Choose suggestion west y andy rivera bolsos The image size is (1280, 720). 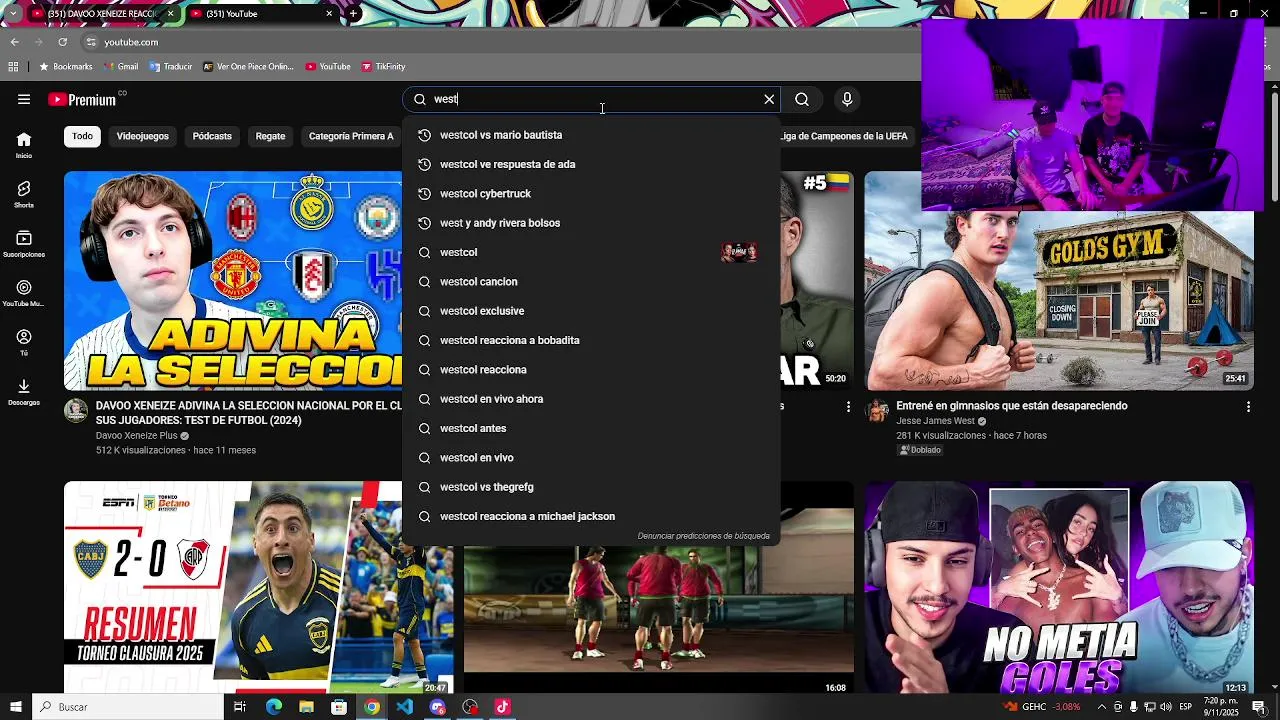tap(591, 223)
